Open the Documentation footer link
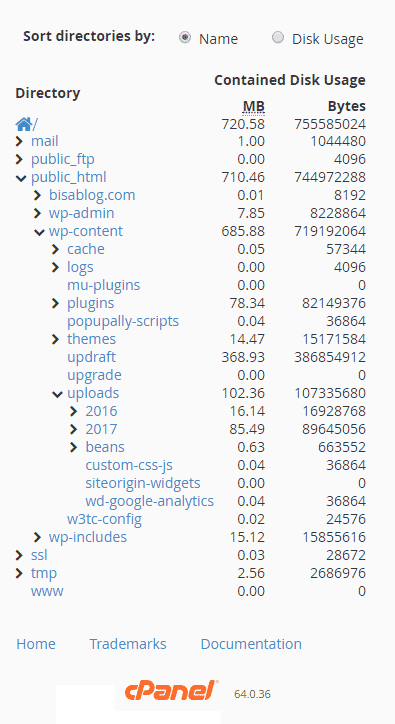Image resolution: width=395 pixels, height=724 pixels. pos(251,644)
